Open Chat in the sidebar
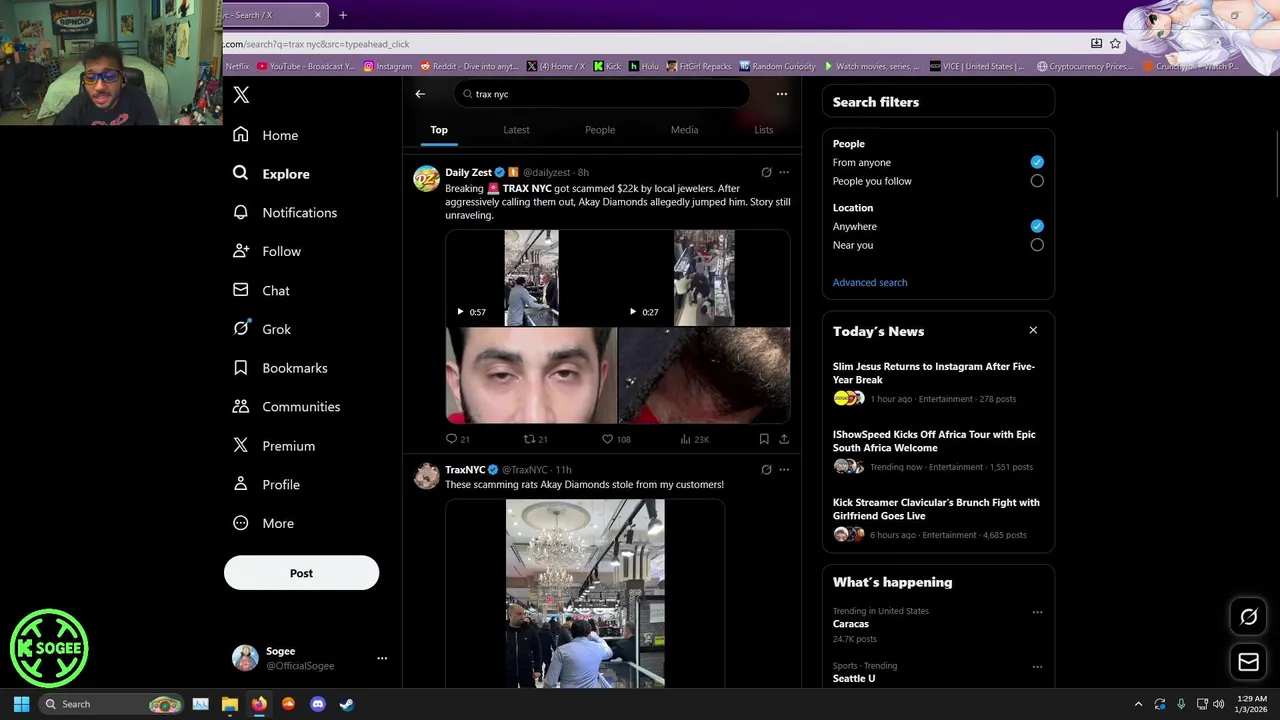This screenshot has height=720, width=1280. pos(262,290)
